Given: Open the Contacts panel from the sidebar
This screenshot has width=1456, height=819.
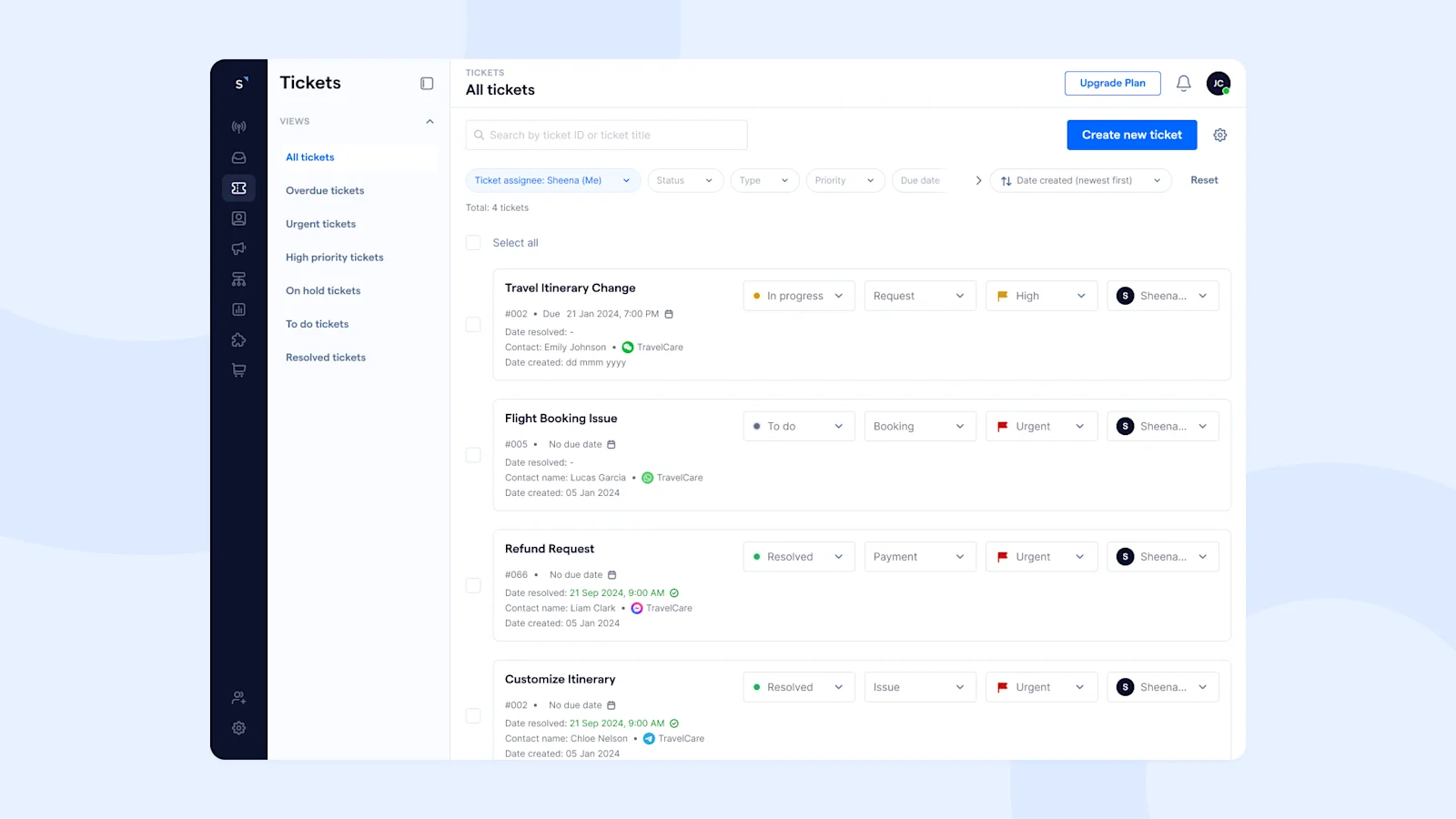Looking at the screenshot, I should point(238,217).
